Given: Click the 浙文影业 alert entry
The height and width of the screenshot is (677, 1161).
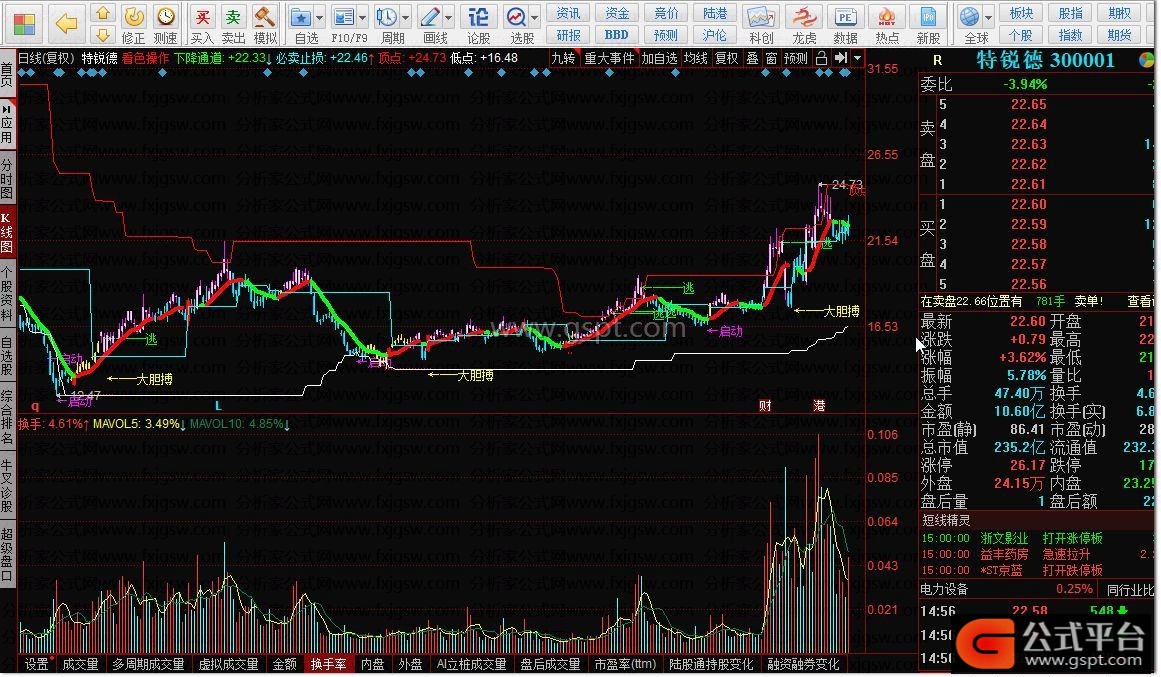Looking at the screenshot, I should pos(1004,538).
